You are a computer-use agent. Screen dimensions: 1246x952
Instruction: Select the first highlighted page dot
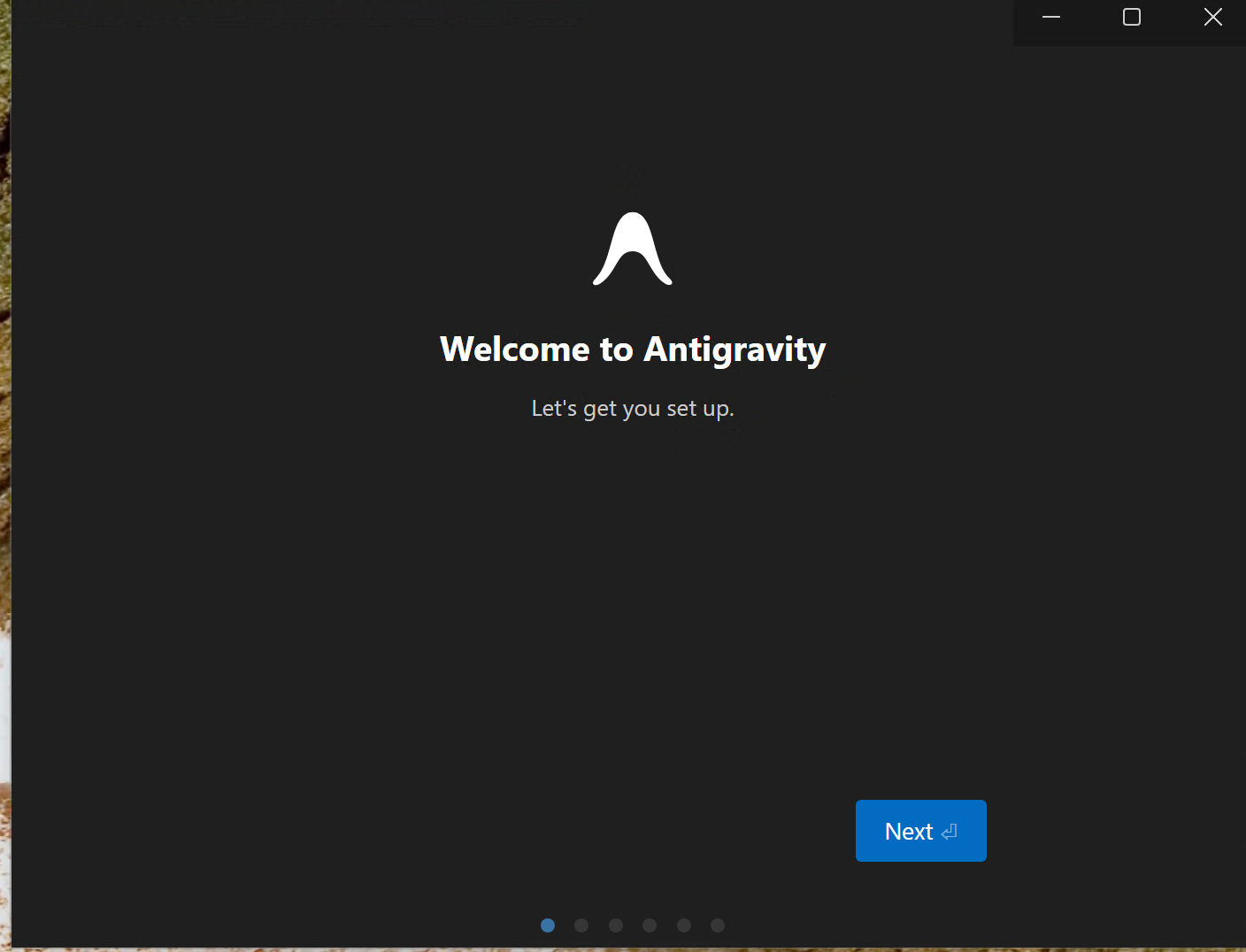point(548,925)
